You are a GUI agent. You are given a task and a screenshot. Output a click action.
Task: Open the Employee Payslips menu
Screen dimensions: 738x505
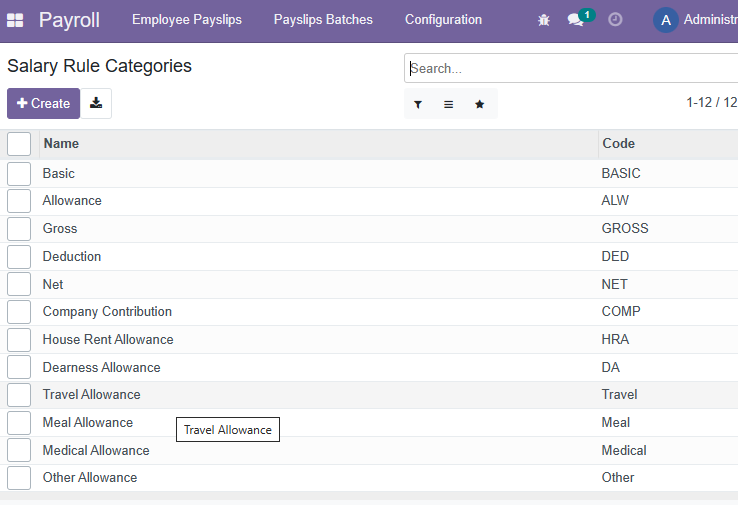click(x=187, y=20)
